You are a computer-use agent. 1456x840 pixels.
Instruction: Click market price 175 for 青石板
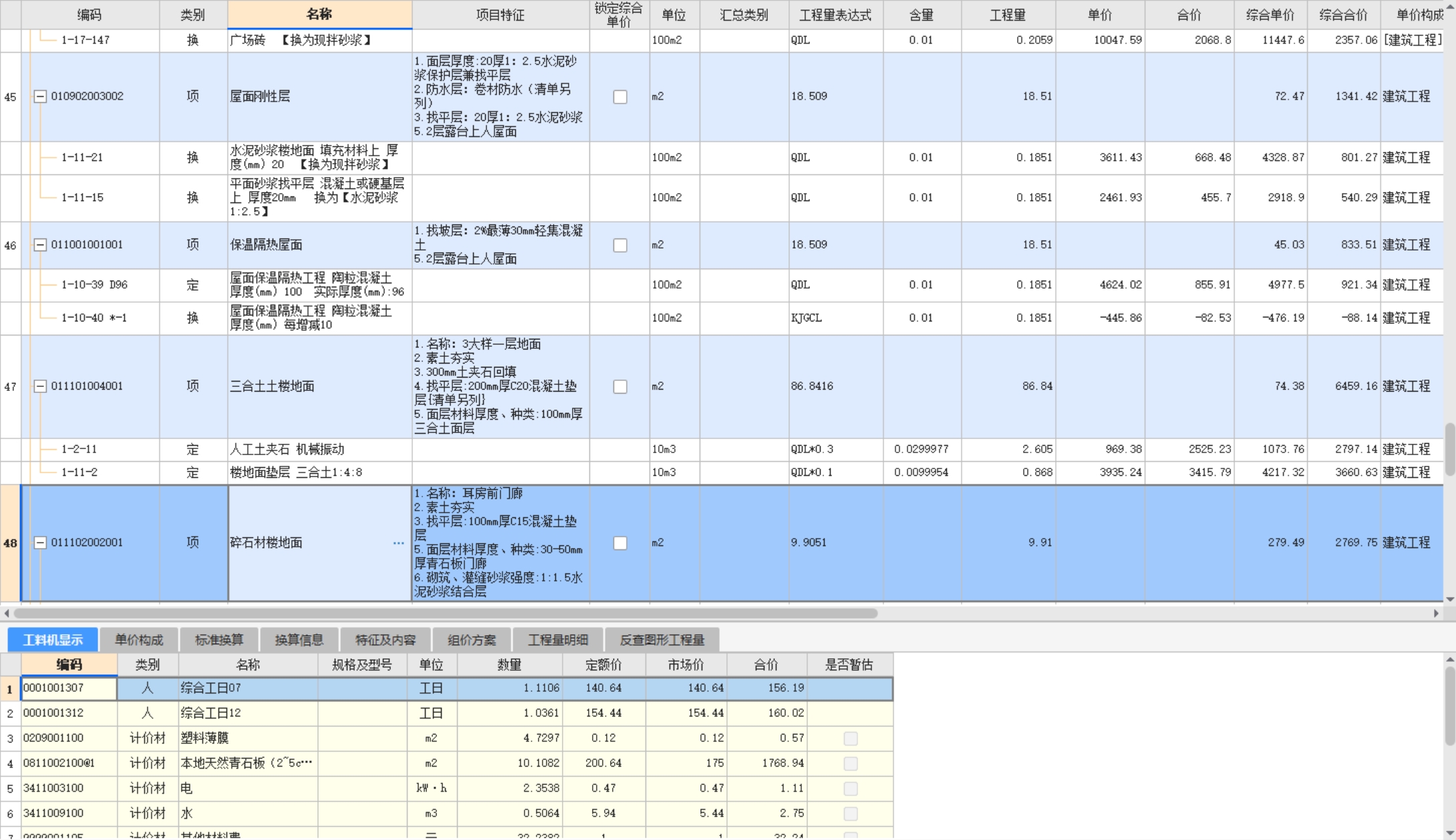coord(686,763)
